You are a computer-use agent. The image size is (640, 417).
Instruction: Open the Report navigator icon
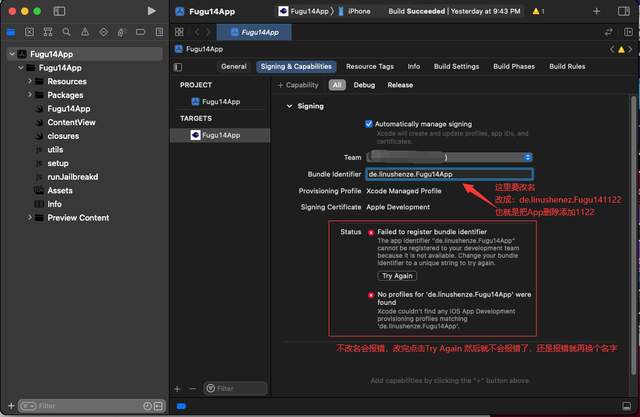(159, 32)
